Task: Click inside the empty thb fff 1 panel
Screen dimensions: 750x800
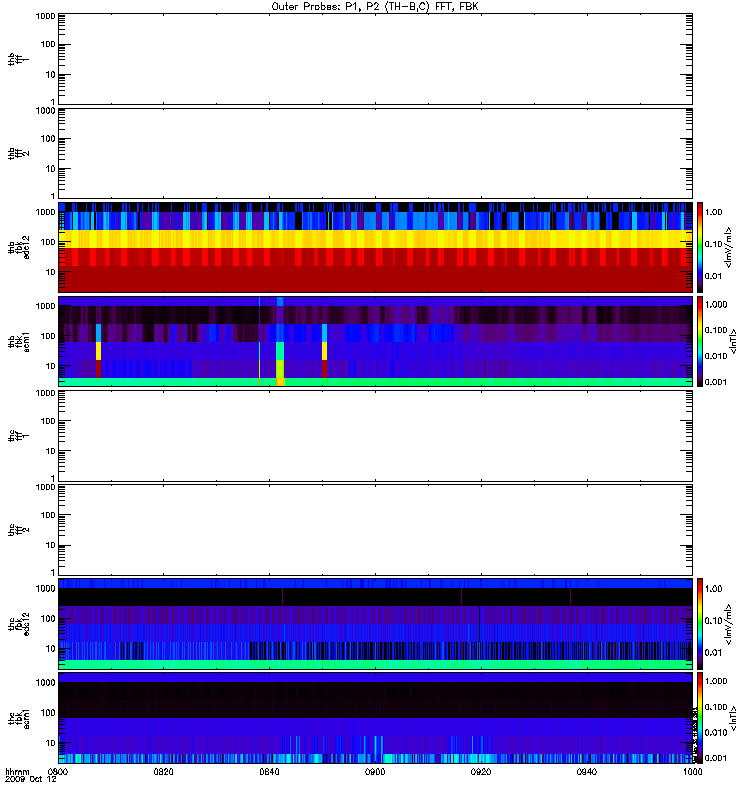Action: coord(375,59)
